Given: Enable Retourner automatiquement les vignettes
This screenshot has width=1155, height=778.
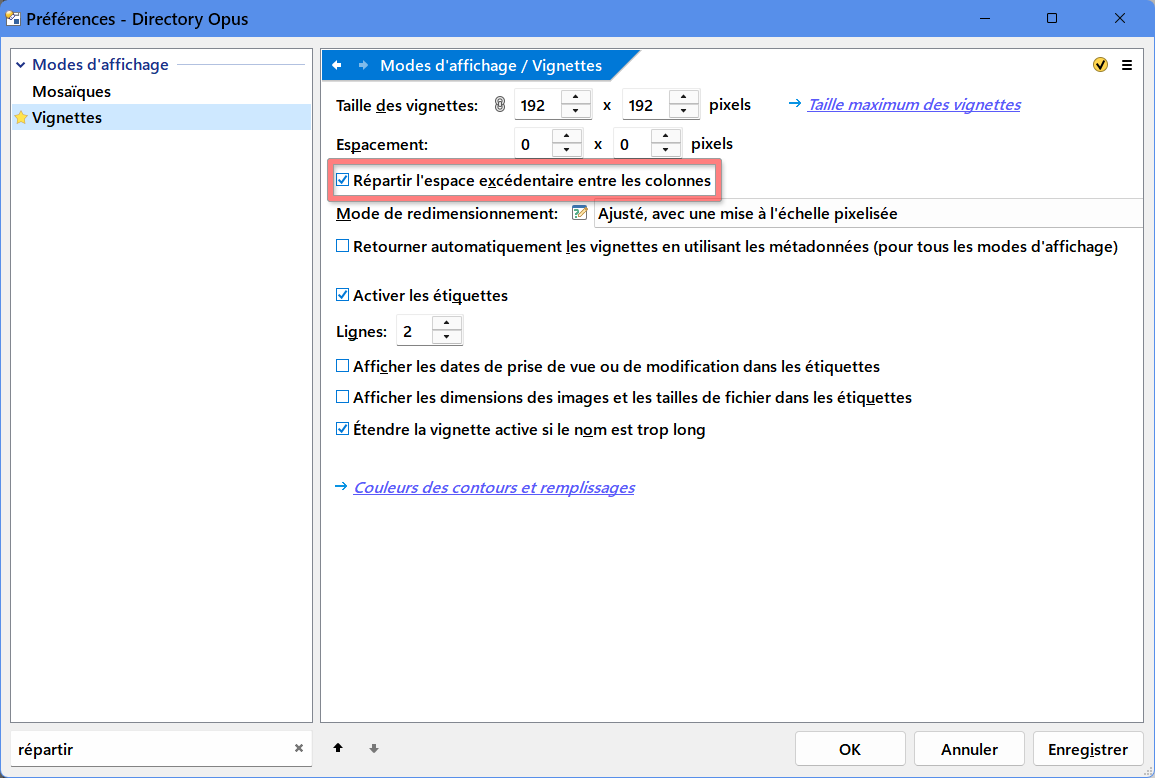Looking at the screenshot, I should pyautogui.click(x=343, y=246).
